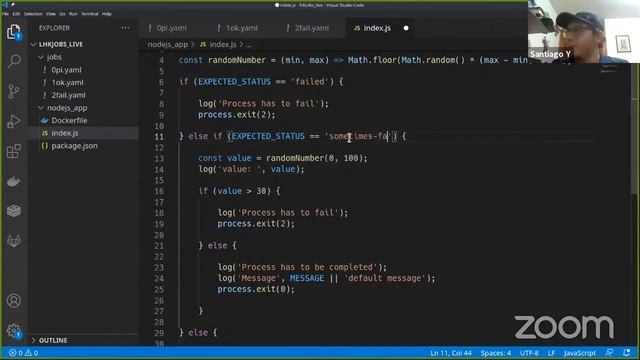
Task: Click 'default message' string on line 24
Action: pos(384,278)
